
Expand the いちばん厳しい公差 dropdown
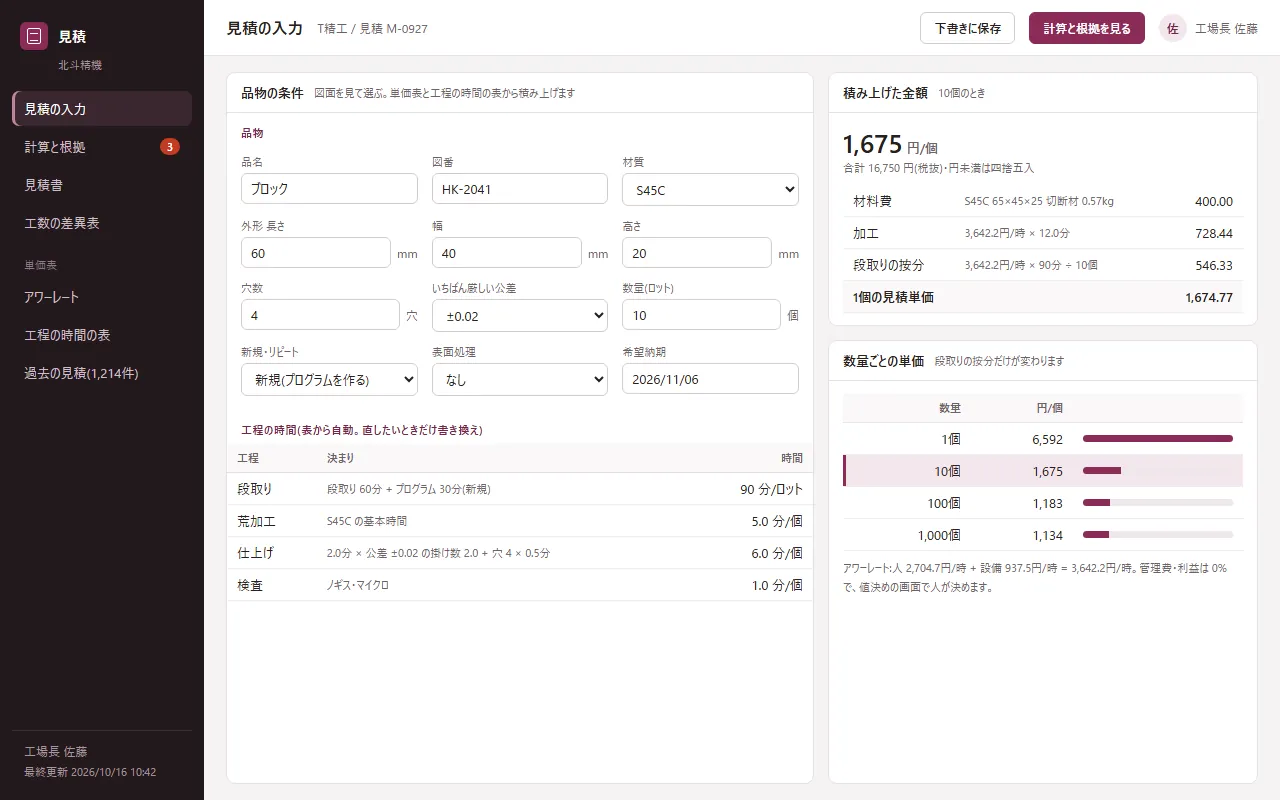click(x=520, y=315)
